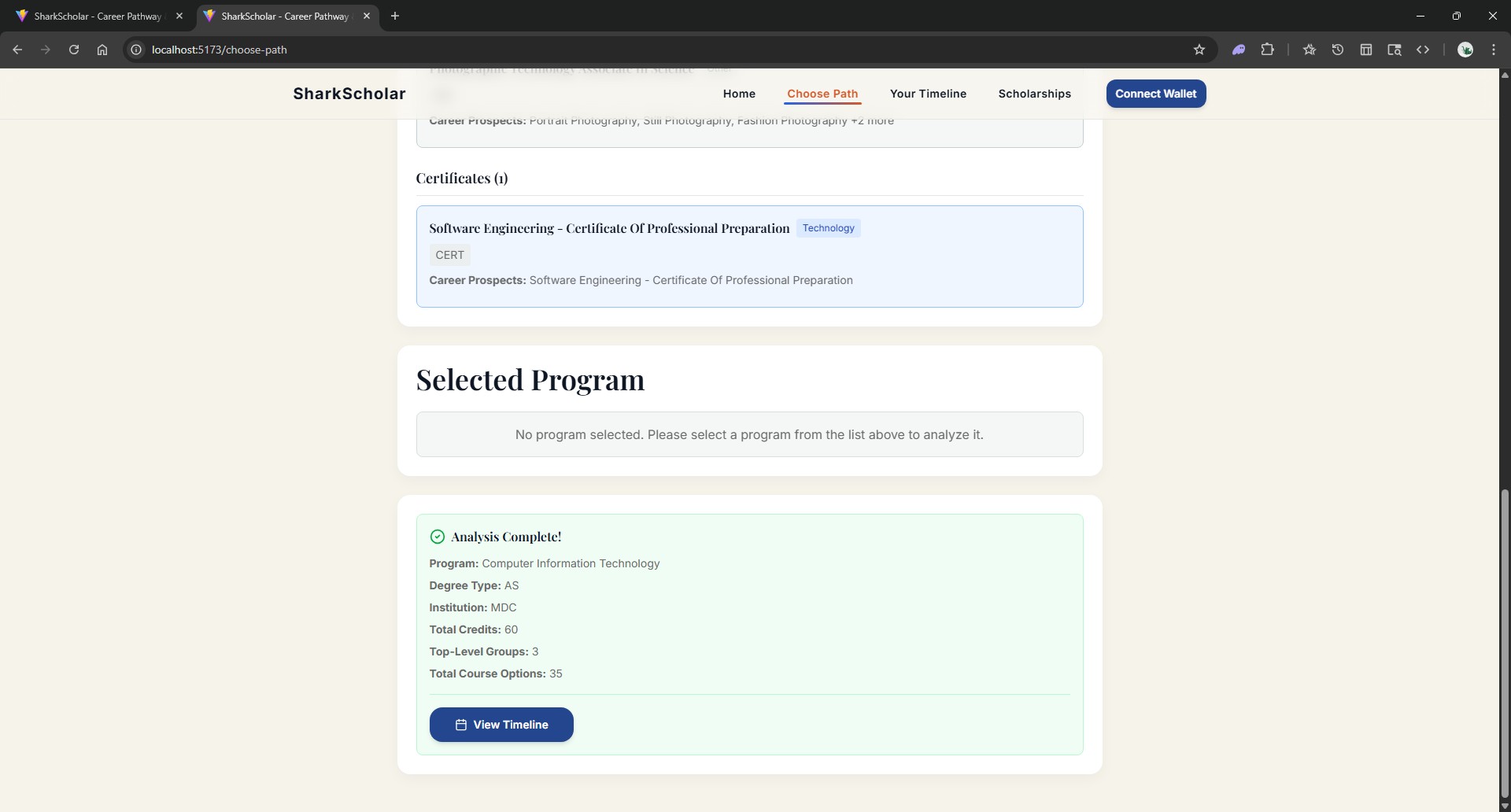Open browser history icon
Screen dimensions: 1511x812
click(1338, 50)
